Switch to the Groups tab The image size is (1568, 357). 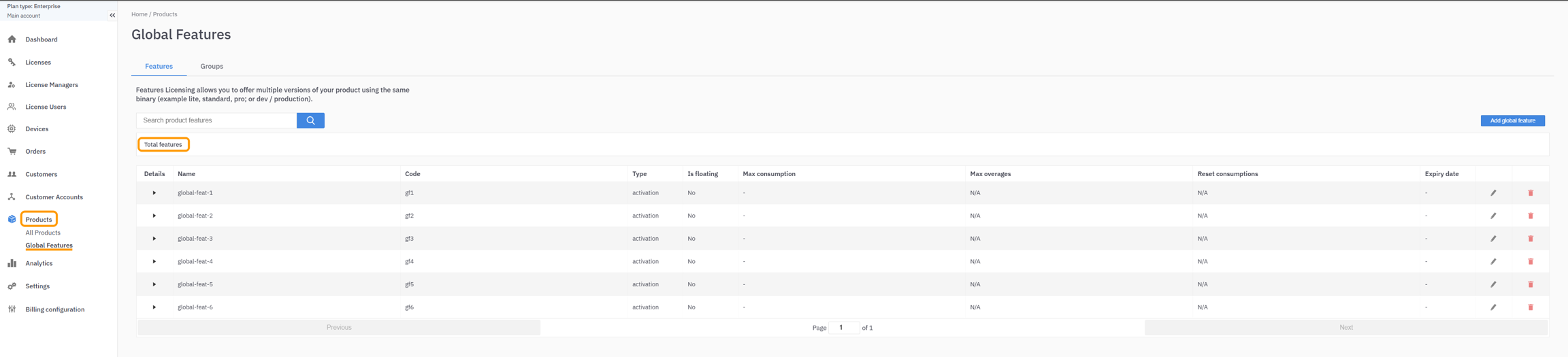212,67
